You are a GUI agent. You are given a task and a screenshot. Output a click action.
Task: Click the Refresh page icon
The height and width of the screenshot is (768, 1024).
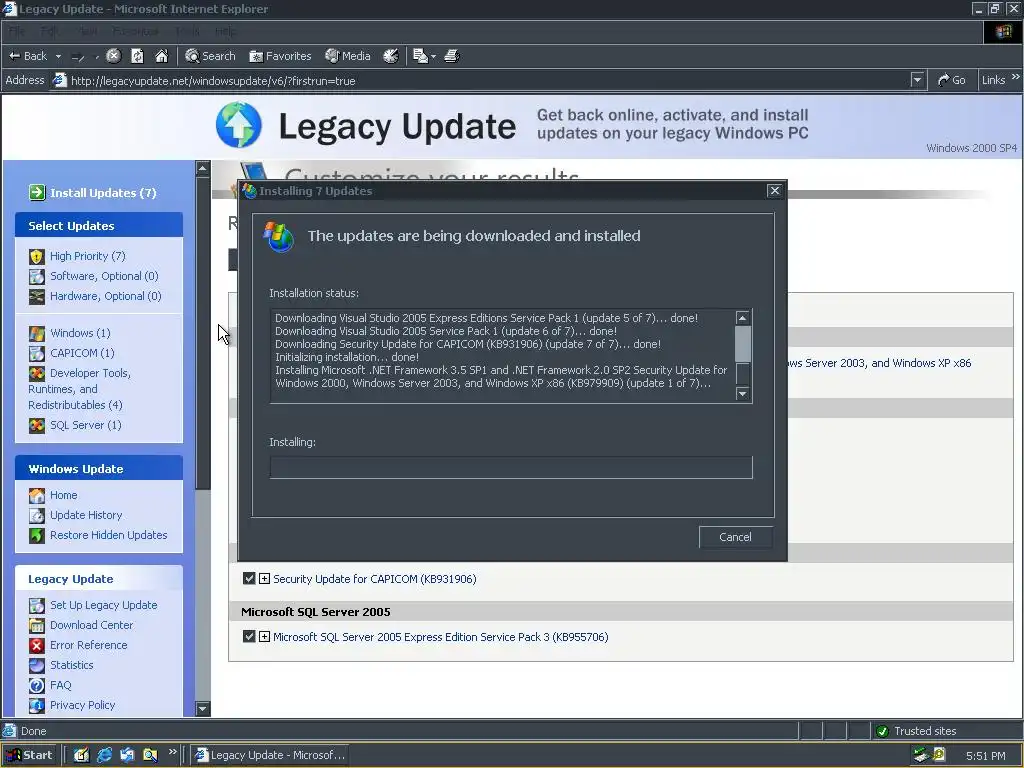(x=137, y=56)
